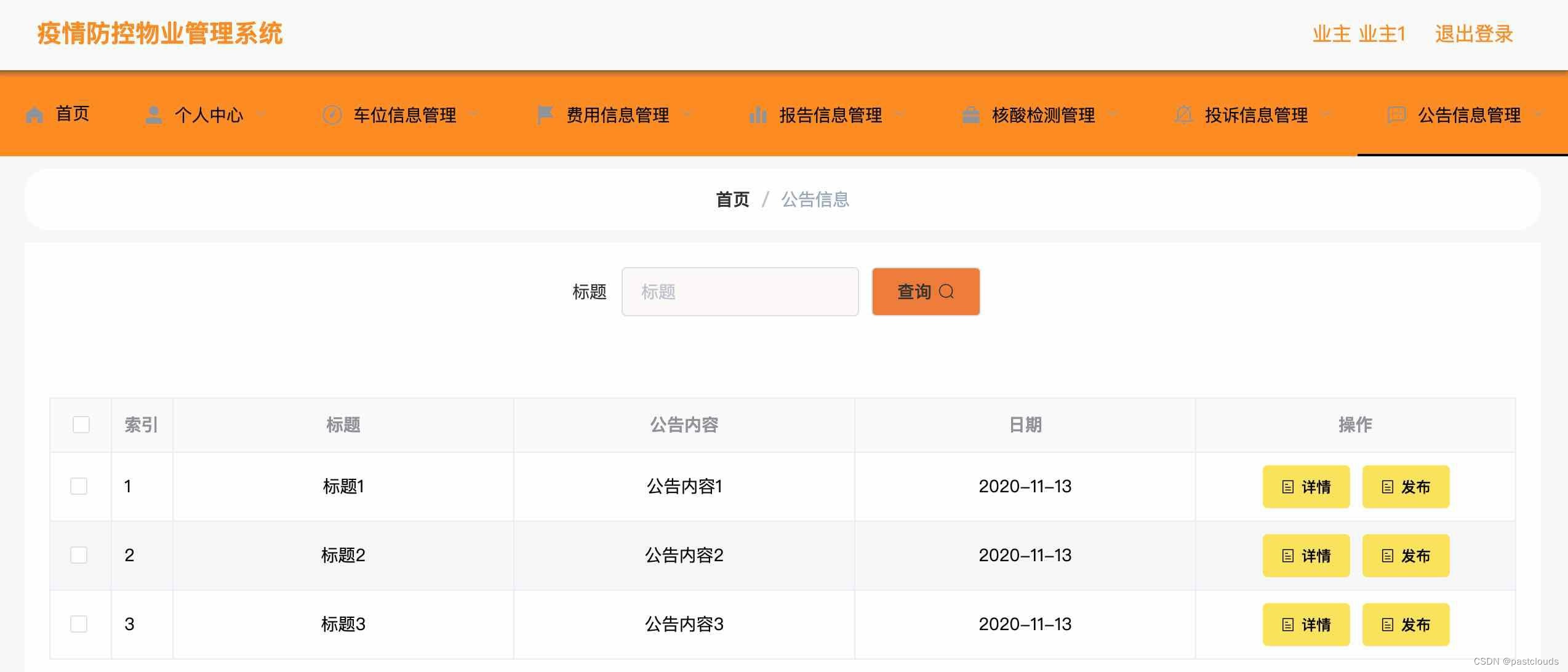
Task: Click the 标题3 cell
Action: [343, 624]
